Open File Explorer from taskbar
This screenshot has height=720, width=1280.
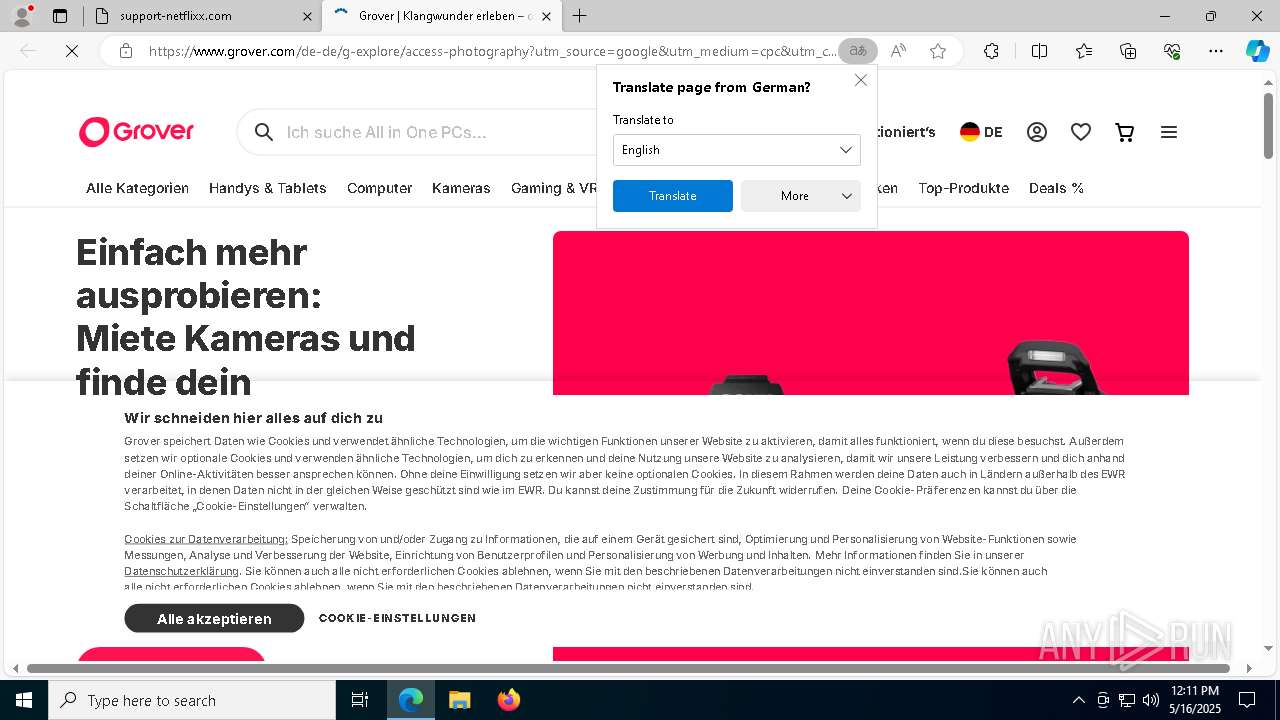tap(459, 700)
